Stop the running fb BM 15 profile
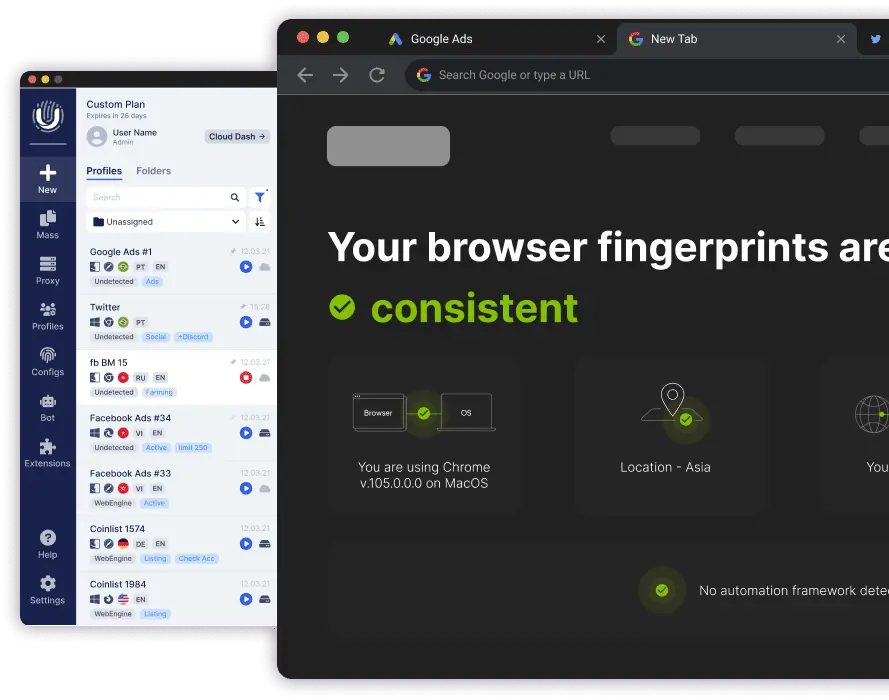 click(x=246, y=378)
